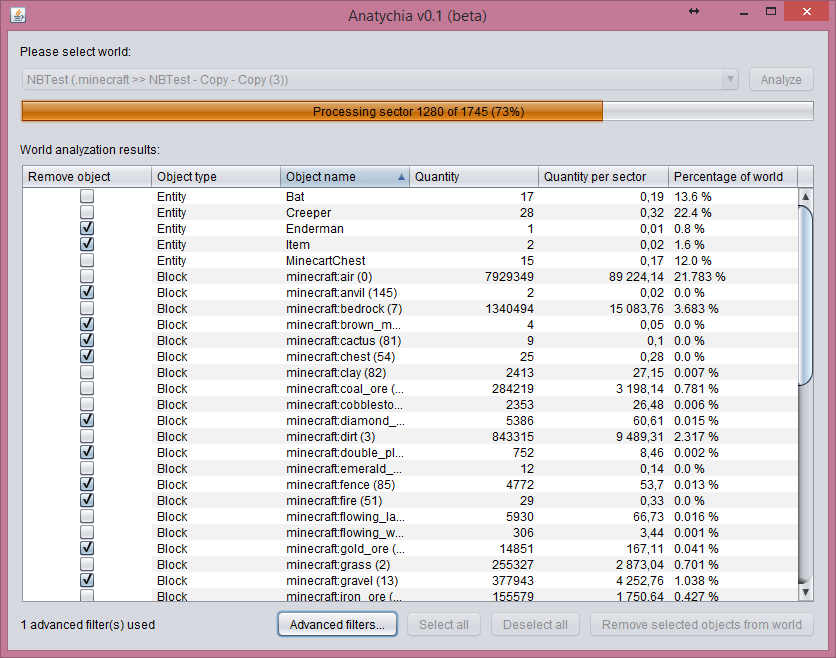836x658 pixels.
Task: Click Remove selected objects from world
Action: [702, 624]
